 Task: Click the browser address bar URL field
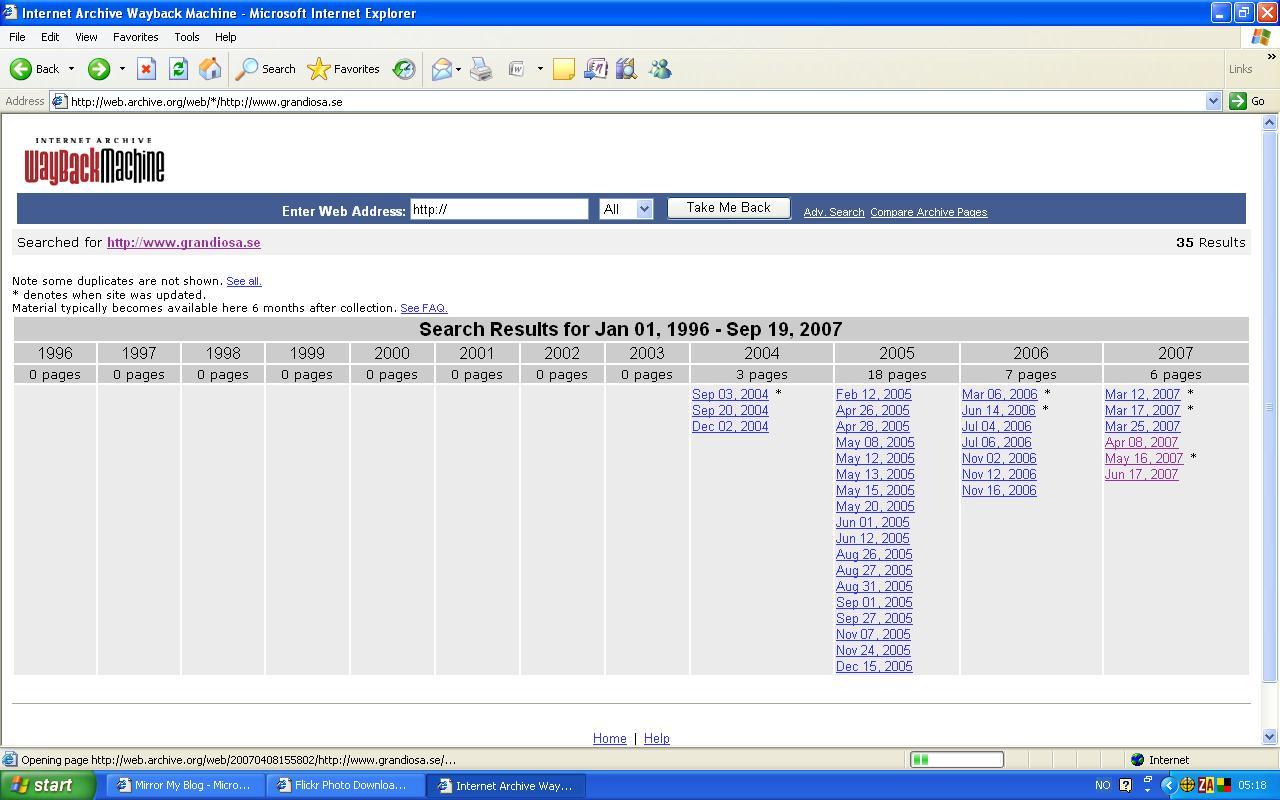click(x=635, y=101)
